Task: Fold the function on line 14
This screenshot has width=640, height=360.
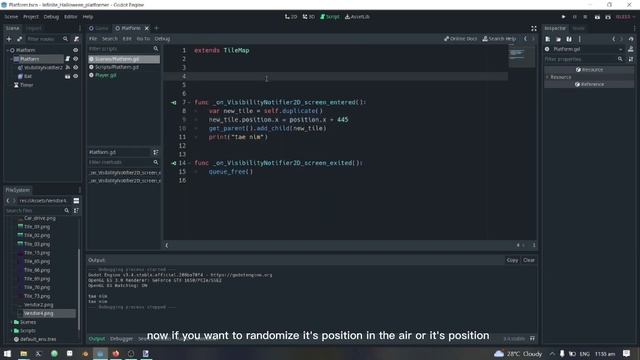Action: click(189, 163)
